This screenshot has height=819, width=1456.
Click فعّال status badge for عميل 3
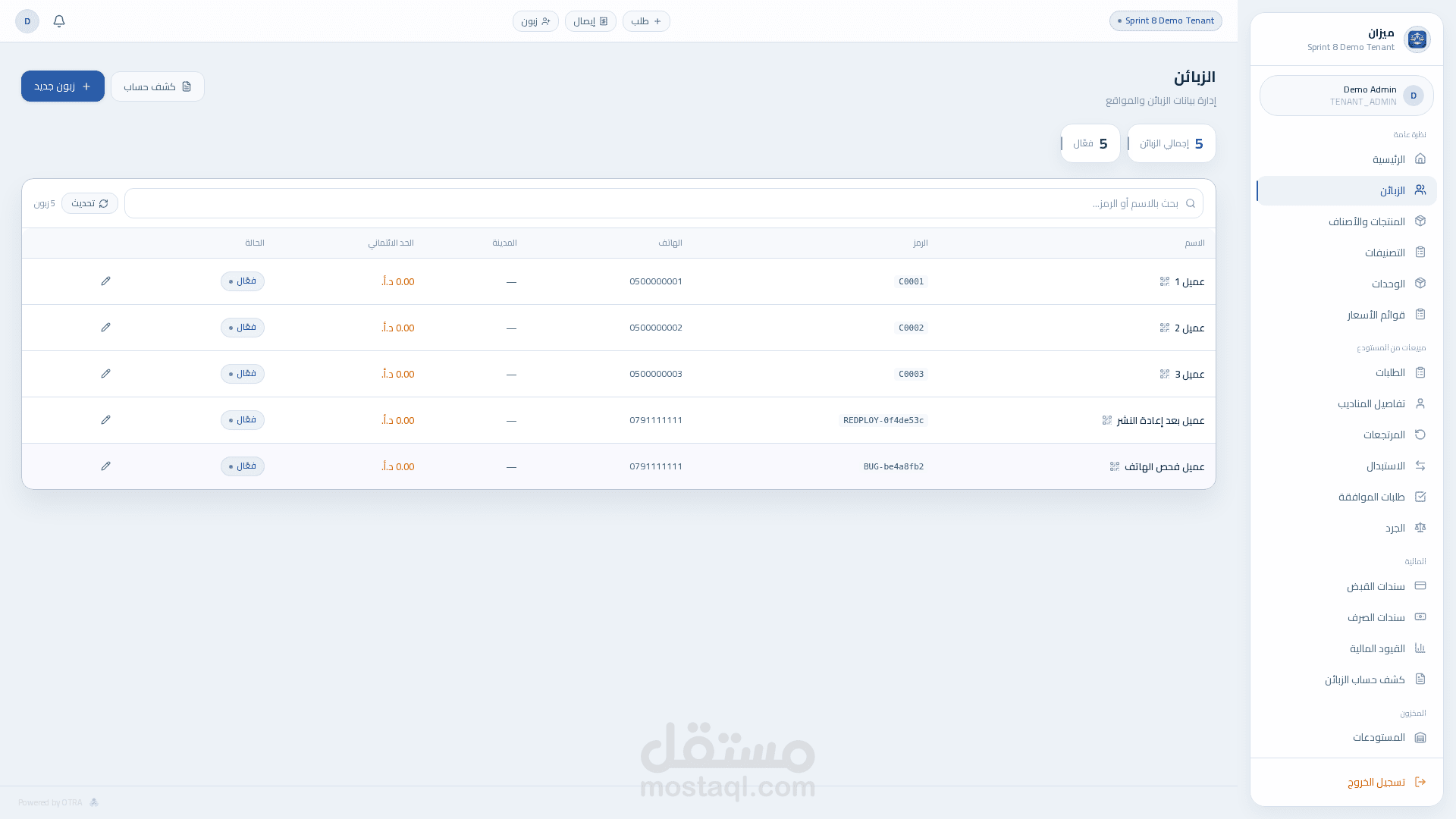pyautogui.click(x=243, y=374)
